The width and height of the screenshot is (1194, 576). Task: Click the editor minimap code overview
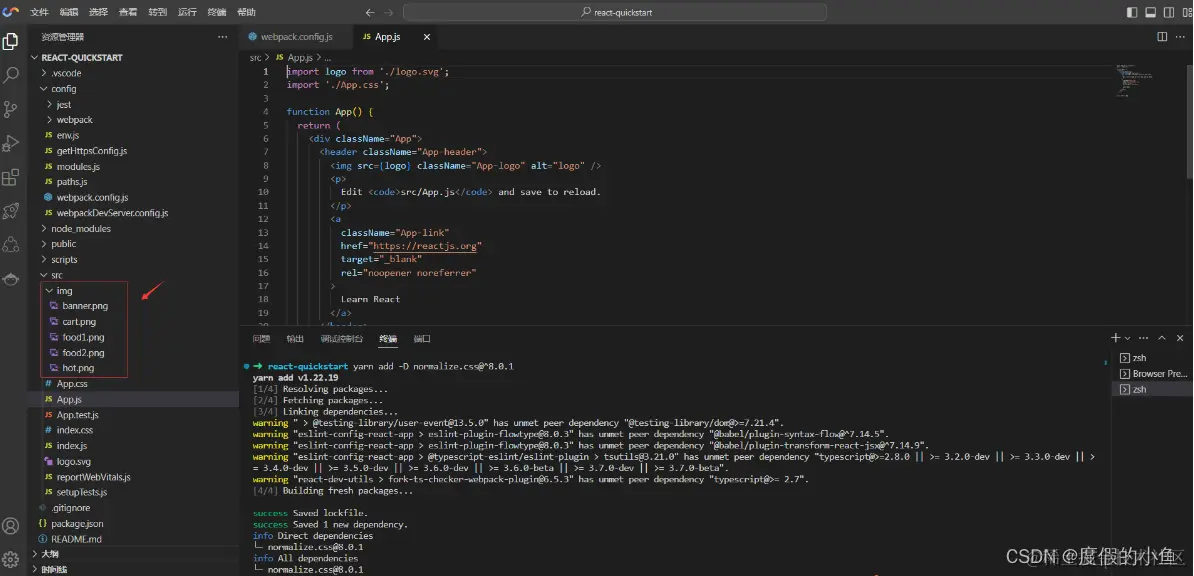[1135, 80]
